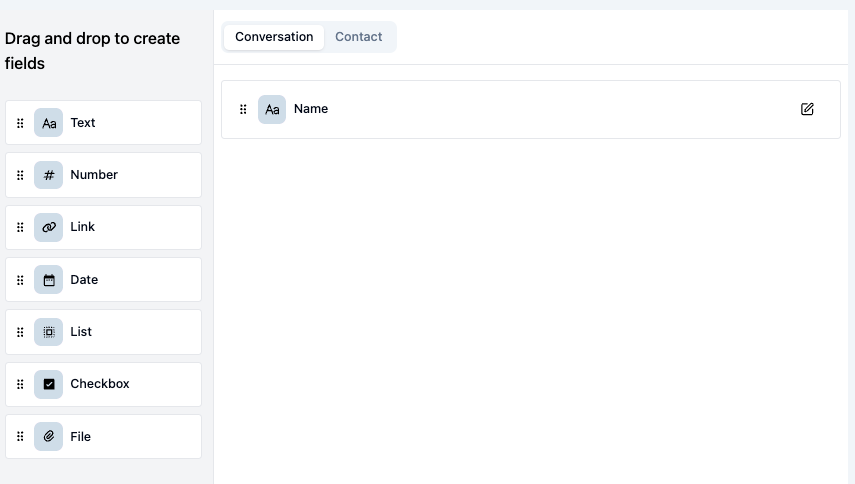Select the Checkbox field label
This screenshot has width=855, height=484.
tap(100, 384)
